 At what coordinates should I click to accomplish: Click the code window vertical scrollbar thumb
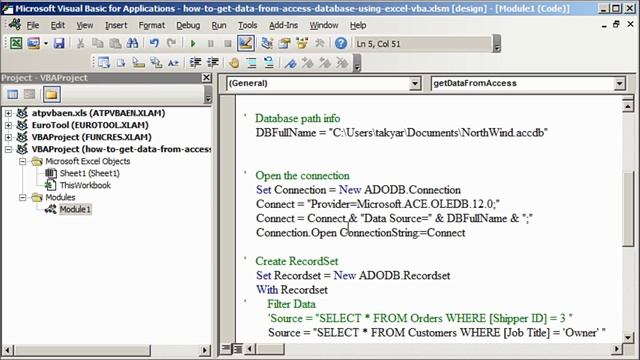tap(628, 209)
